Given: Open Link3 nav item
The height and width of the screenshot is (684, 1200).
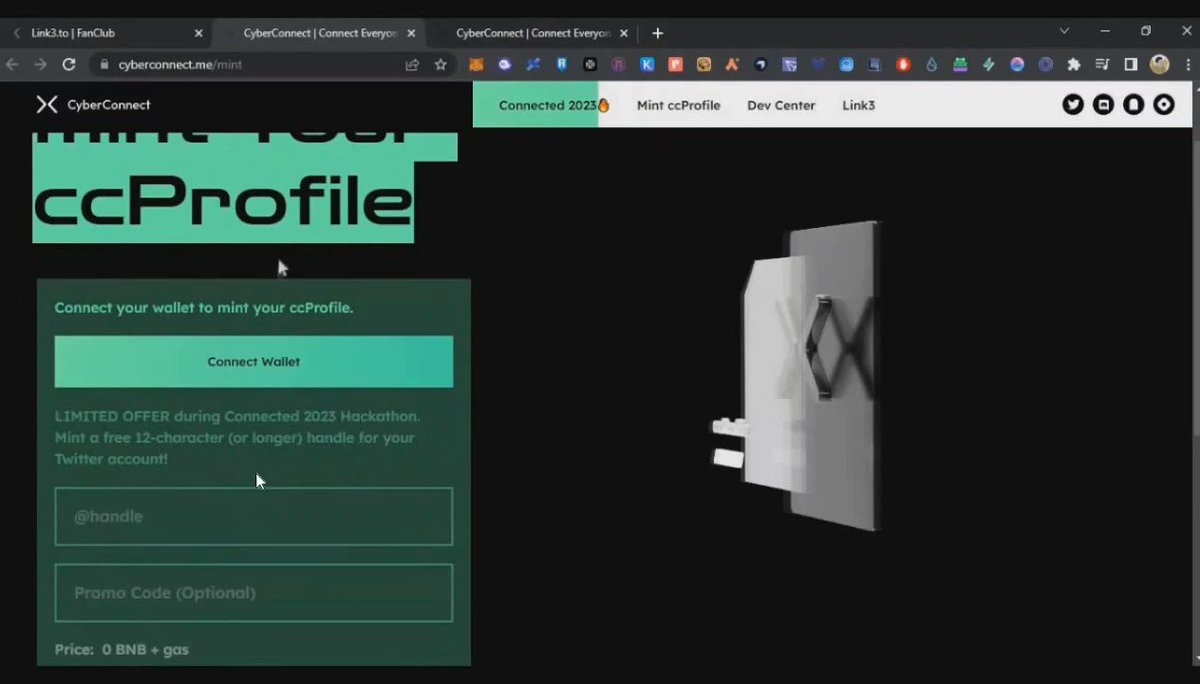Looking at the screenshot, I should [858, 105].
